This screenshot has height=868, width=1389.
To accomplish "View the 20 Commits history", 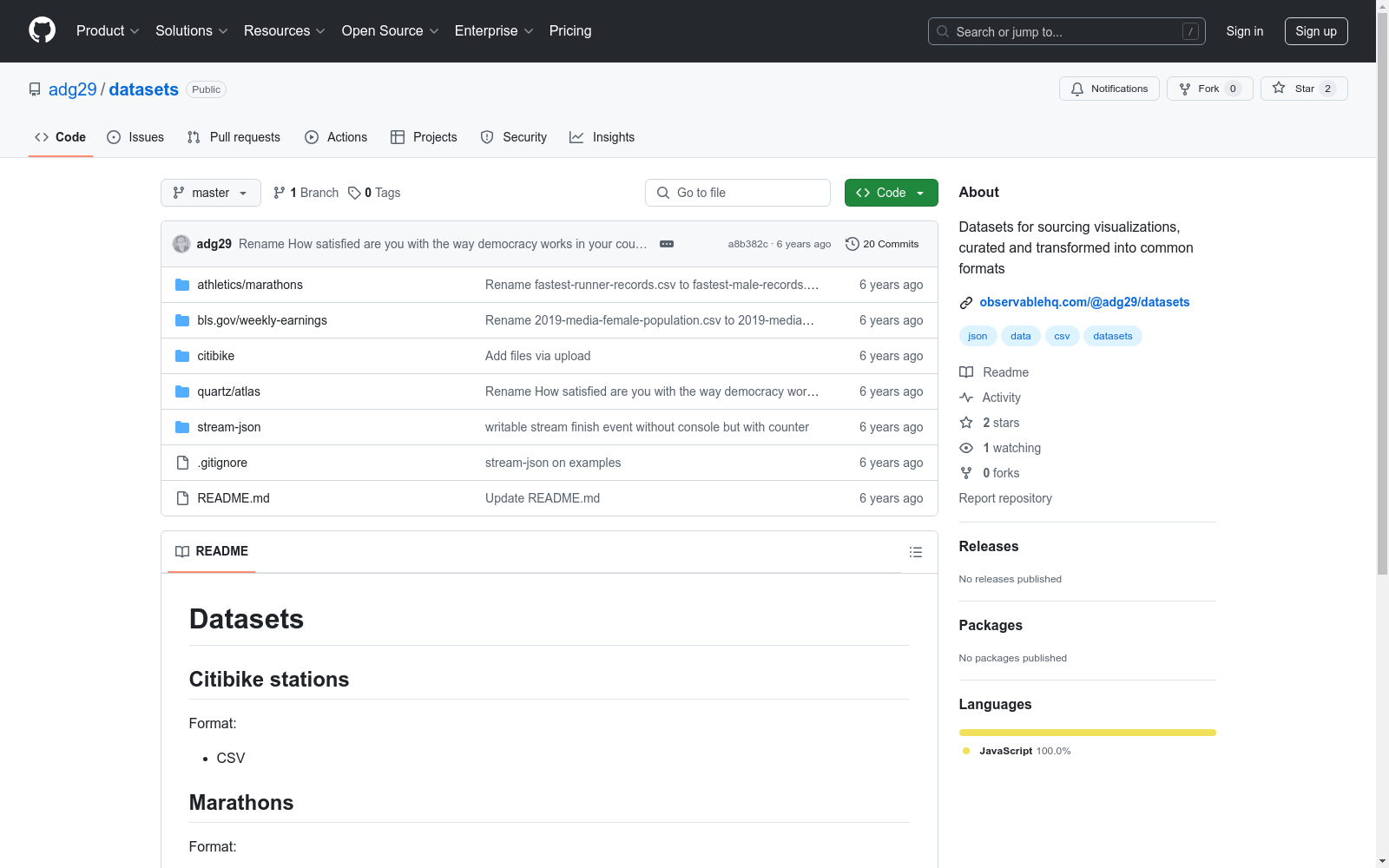I will 882,244.
